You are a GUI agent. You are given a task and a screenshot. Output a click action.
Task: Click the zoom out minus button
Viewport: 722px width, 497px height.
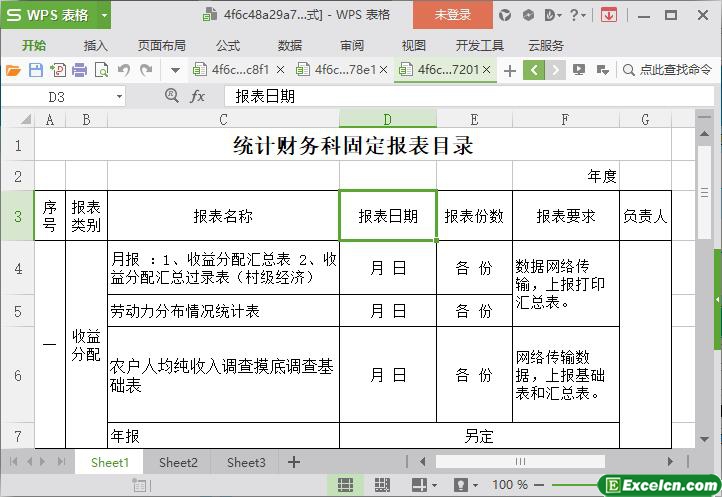pyautogui.click(x=539, y=485)
